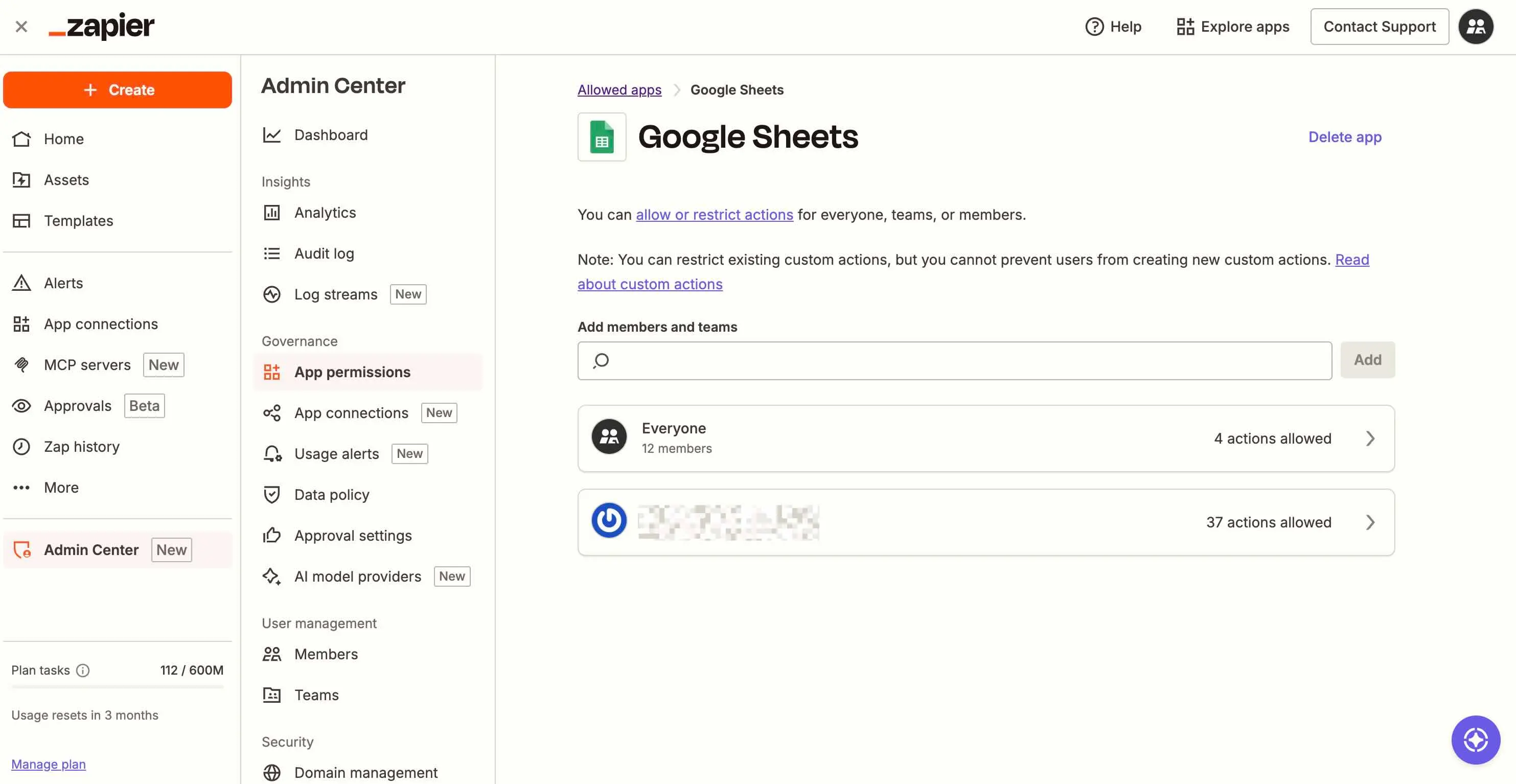The height and width of the screenshot is (784, 1516).
Task: Click the Home house icon
Action: (x=21, y=139)
